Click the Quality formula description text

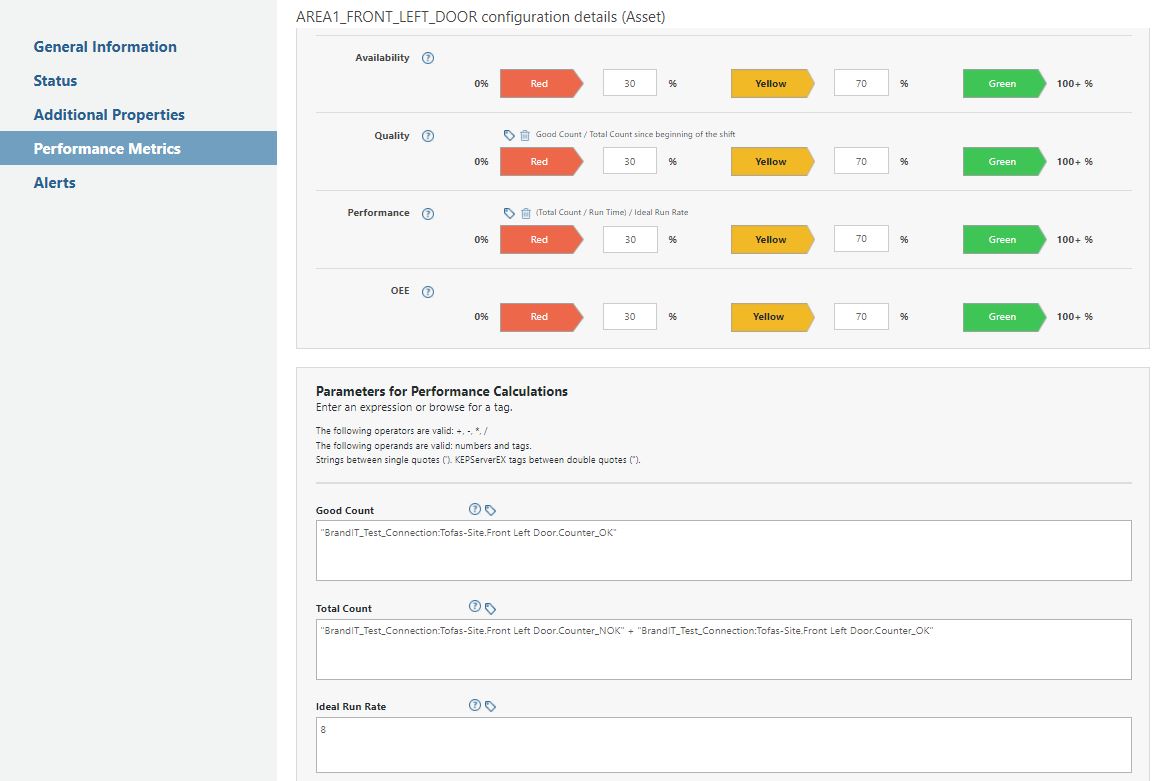tap(635, 134)
